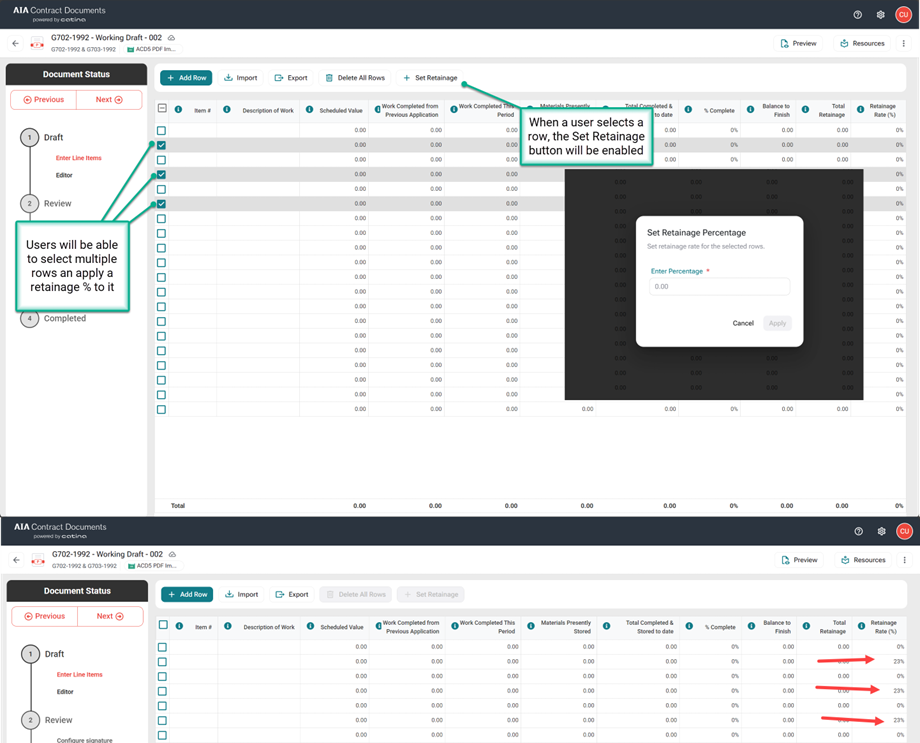Click the help question-mark icon in the top screenshot header
This screenshot has height=743, width=920.
tap(857, 15)
